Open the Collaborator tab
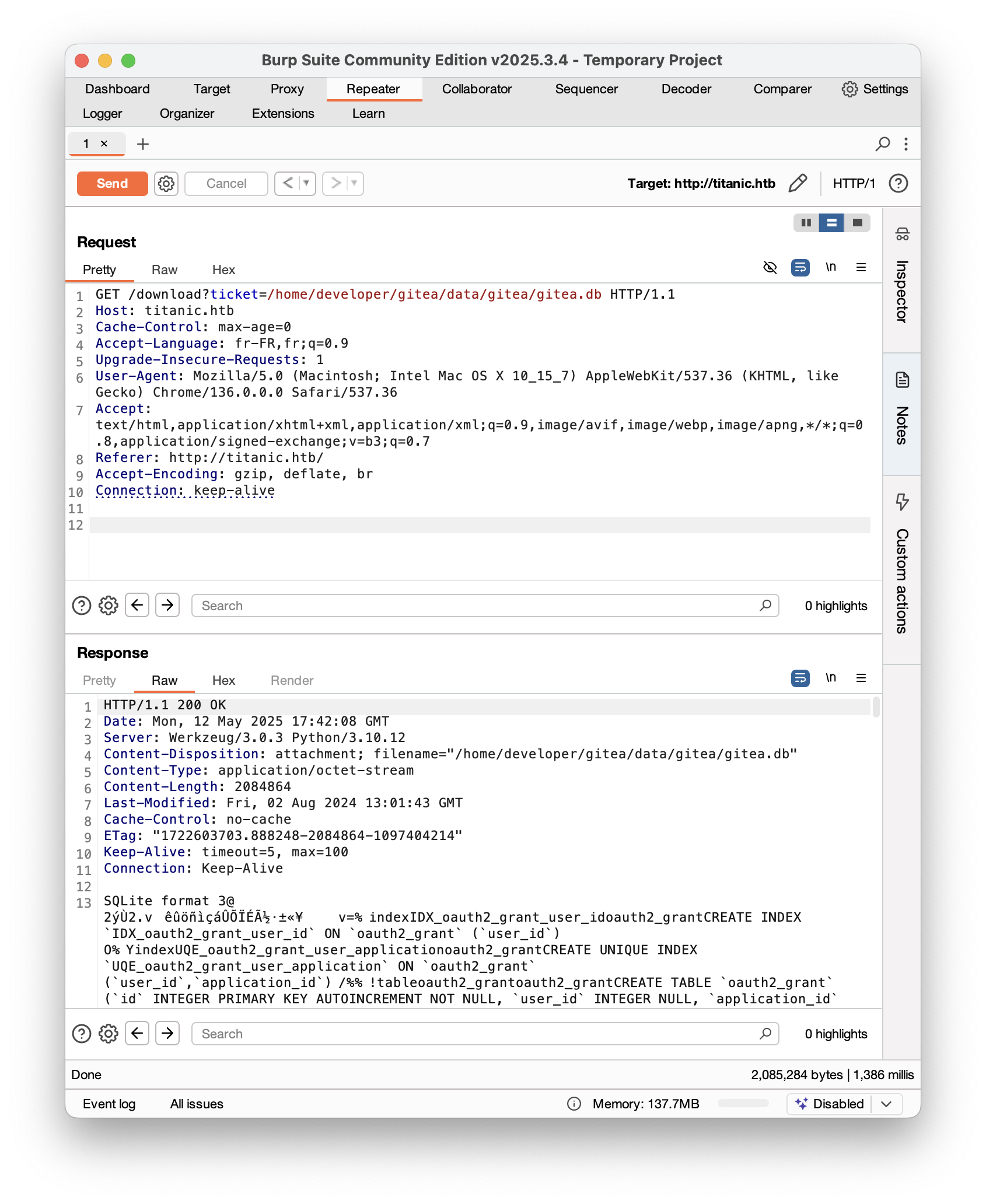Viewport: 986px width, 1204px height. tap(477, 89)
